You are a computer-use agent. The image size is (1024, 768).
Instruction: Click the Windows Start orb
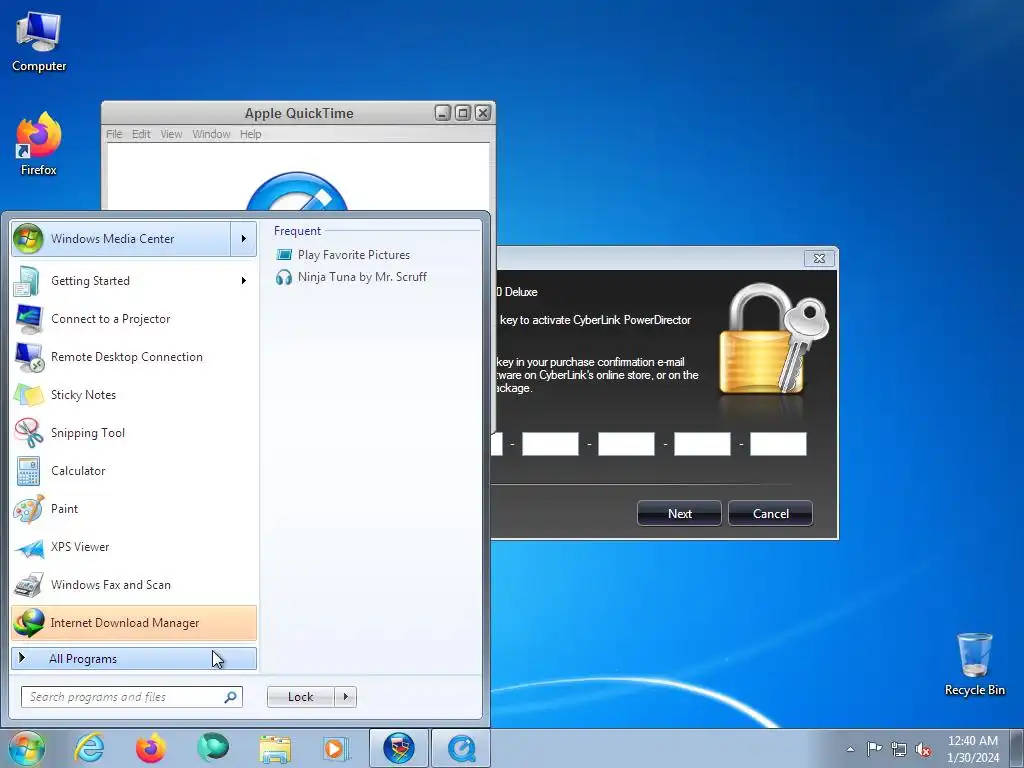point(27,748)
